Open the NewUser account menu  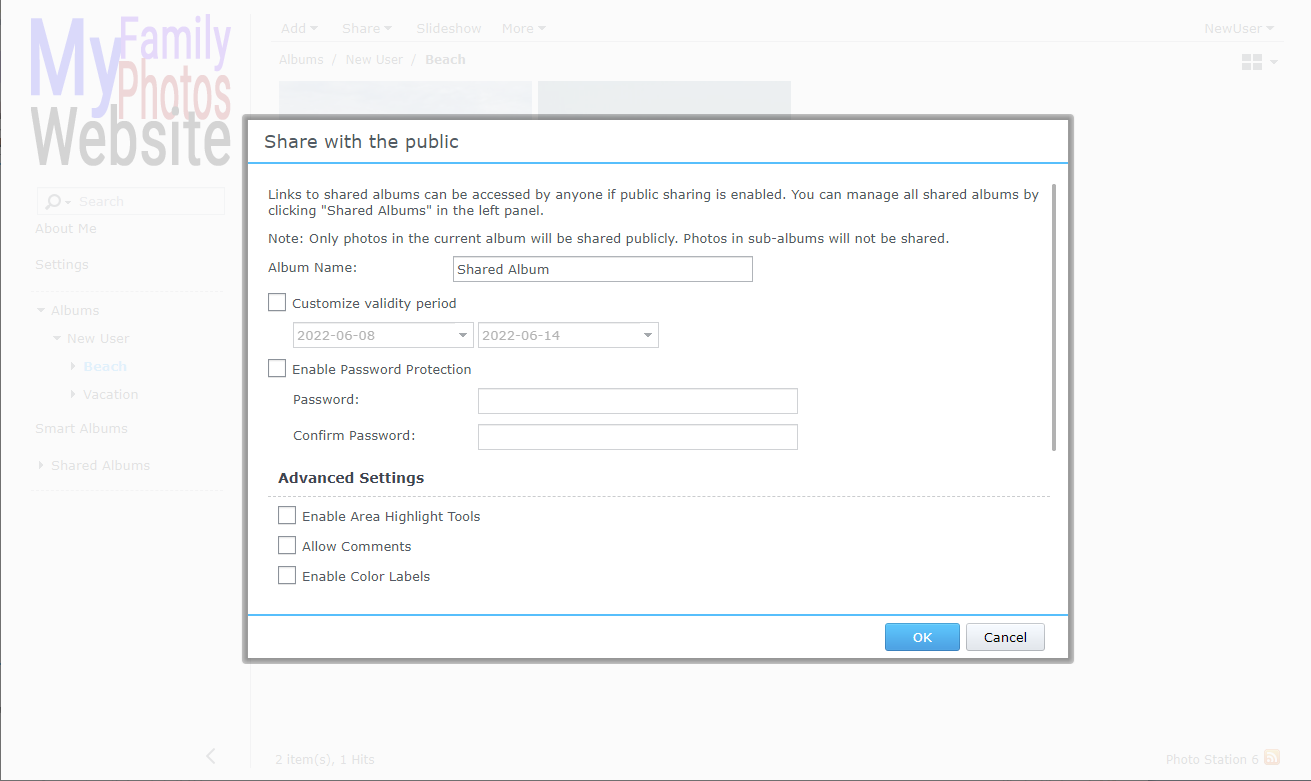1238,28
